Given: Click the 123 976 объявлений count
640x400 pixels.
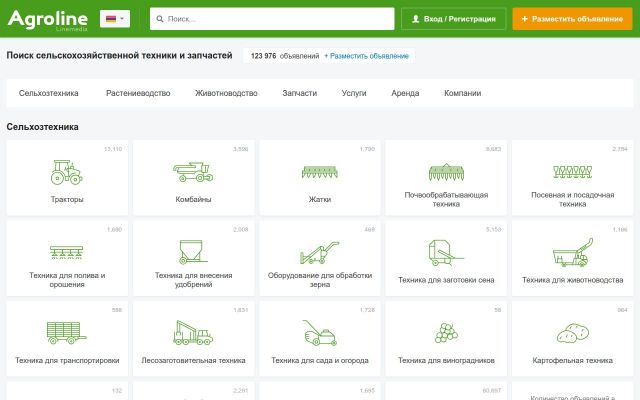Looking at the screenshot, I should (285, 56).
